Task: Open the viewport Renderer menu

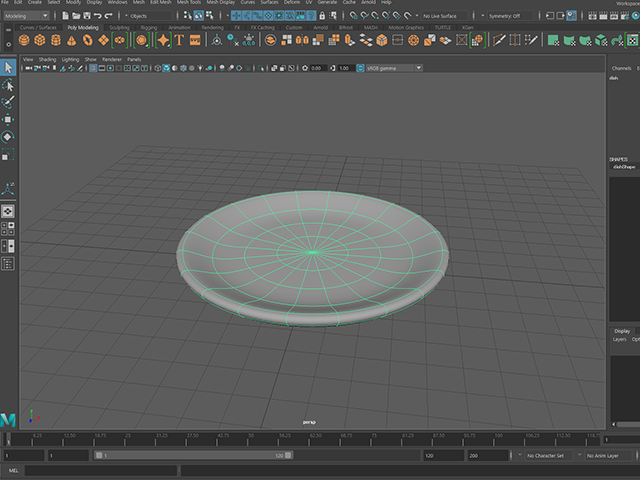Action: point(112,59)
